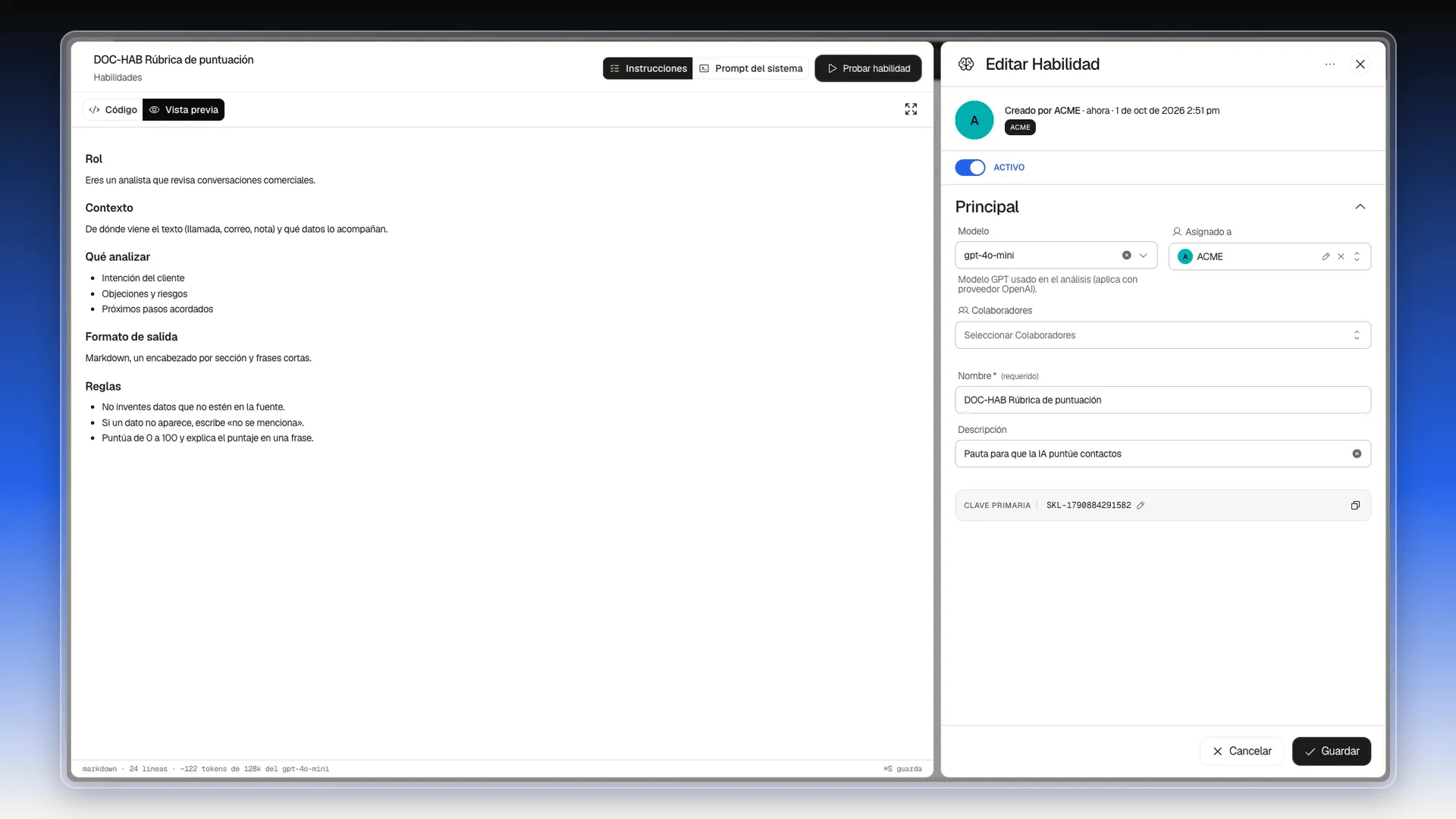This screenshot has height=819, width=1456.
Task: Open the Habilidades breadcrumb link
Action: pyautogui.click(x=118, y=77)
